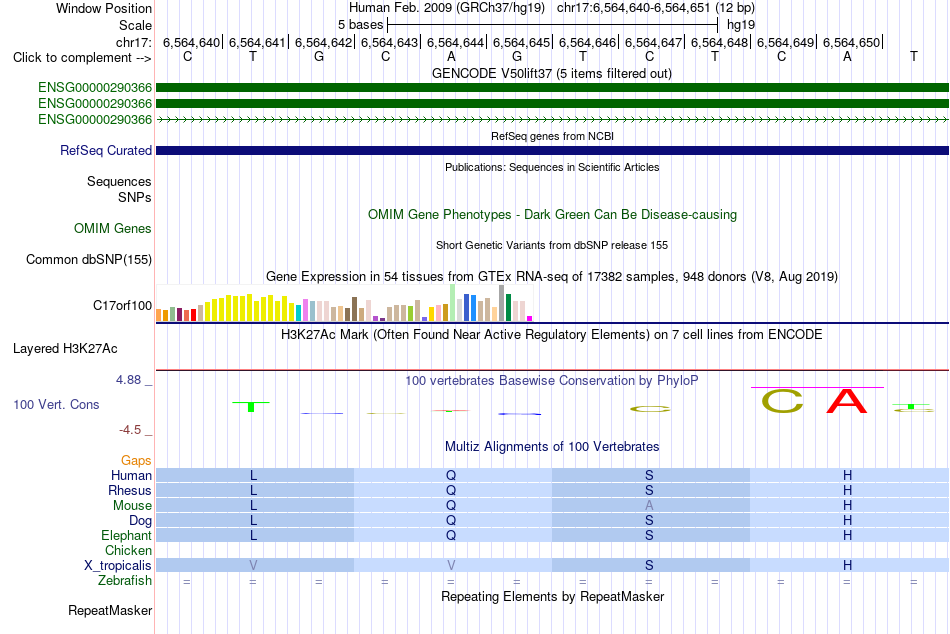
Task: Select the Elephant alignment row label
Action: (x=126, y=535)
